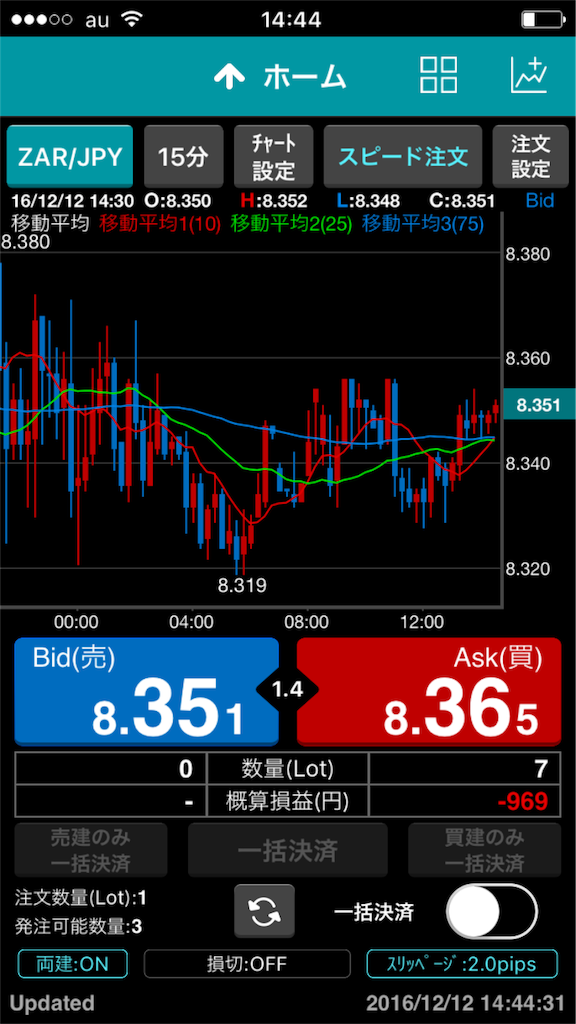Image resolution: width=576 pixels, height=1024 pixels.
Task: Open the add-chart icon in header
Action: click(x=528, y=75)
